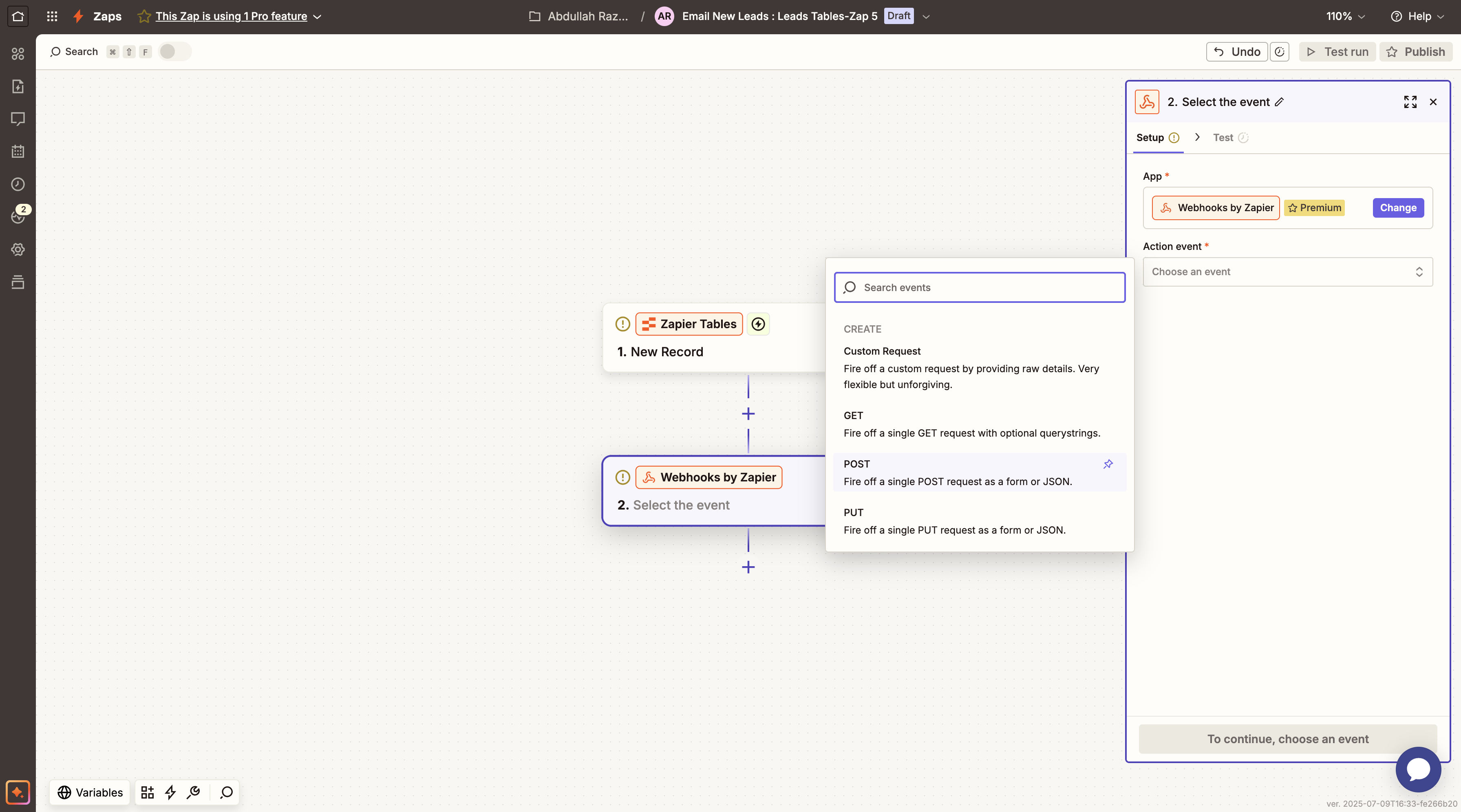Expand the Draft status chevron menu
The image size is (1461, 812).
pos(926,16)
